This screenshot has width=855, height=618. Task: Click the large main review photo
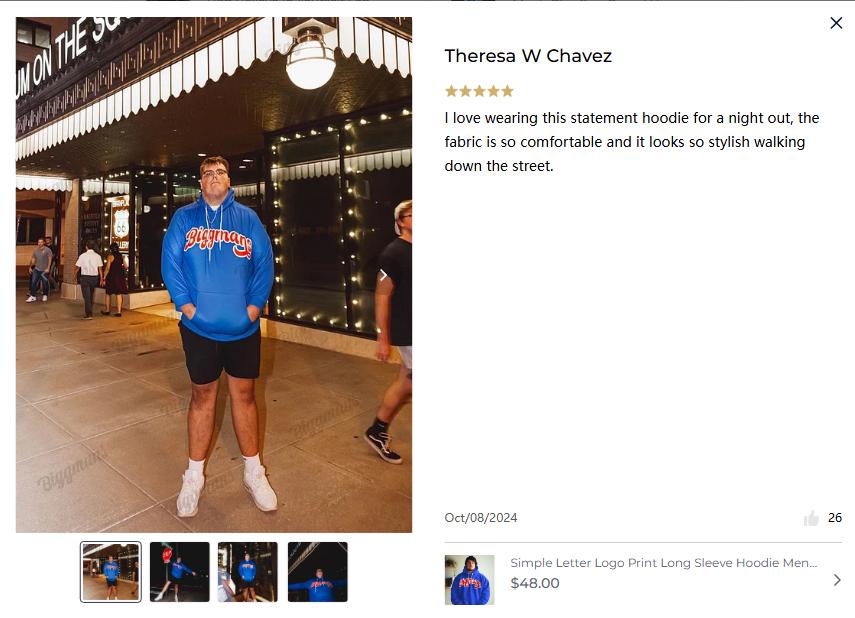[x=214, y=275]
